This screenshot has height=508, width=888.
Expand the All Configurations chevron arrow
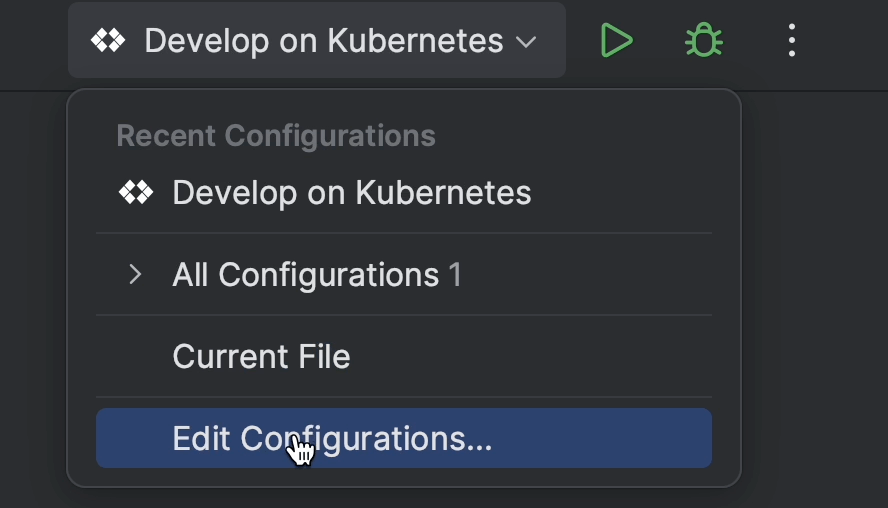[136, 274]
